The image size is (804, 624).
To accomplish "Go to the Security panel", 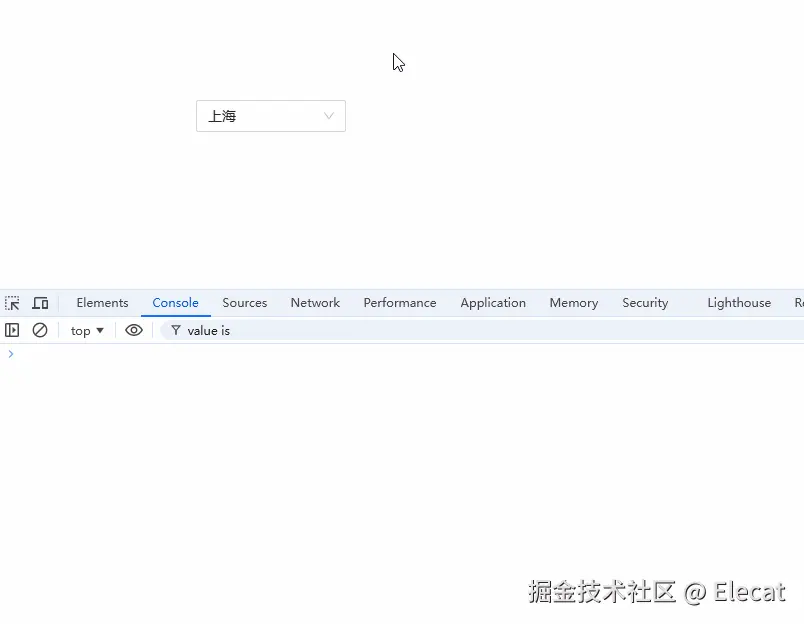I will coord(645,302).
